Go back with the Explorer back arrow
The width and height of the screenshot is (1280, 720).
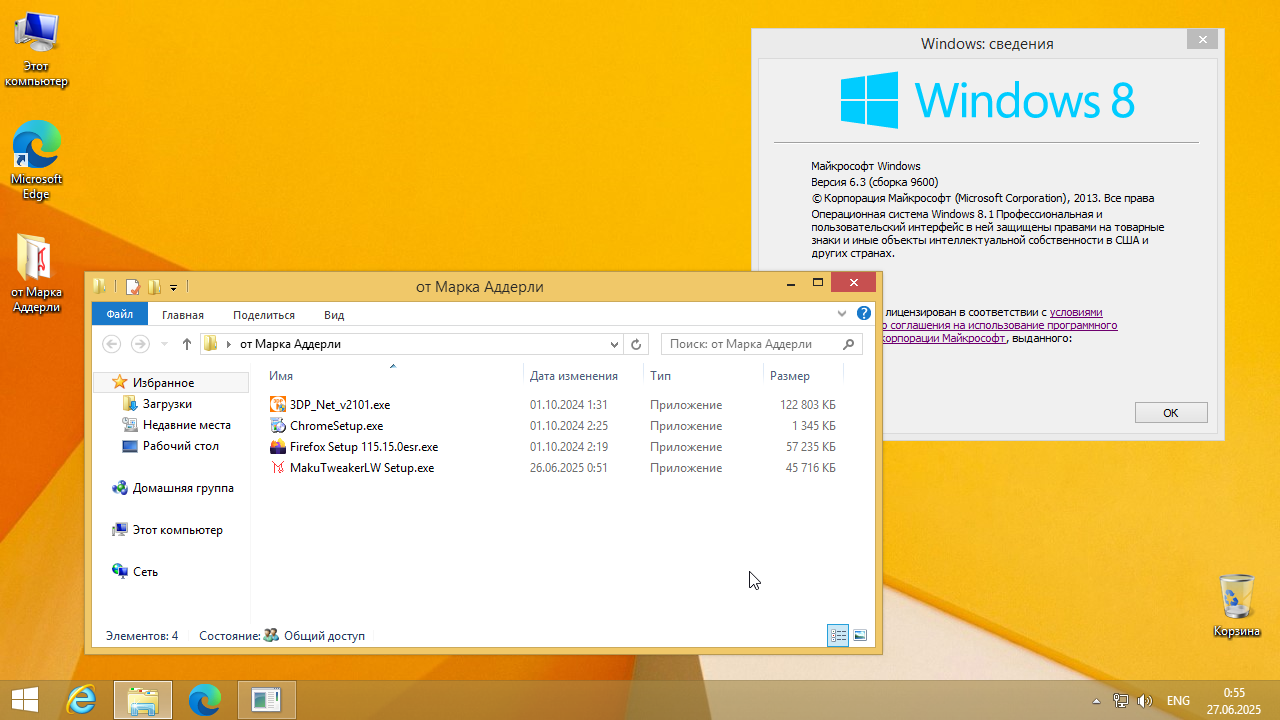coord(112,344)
